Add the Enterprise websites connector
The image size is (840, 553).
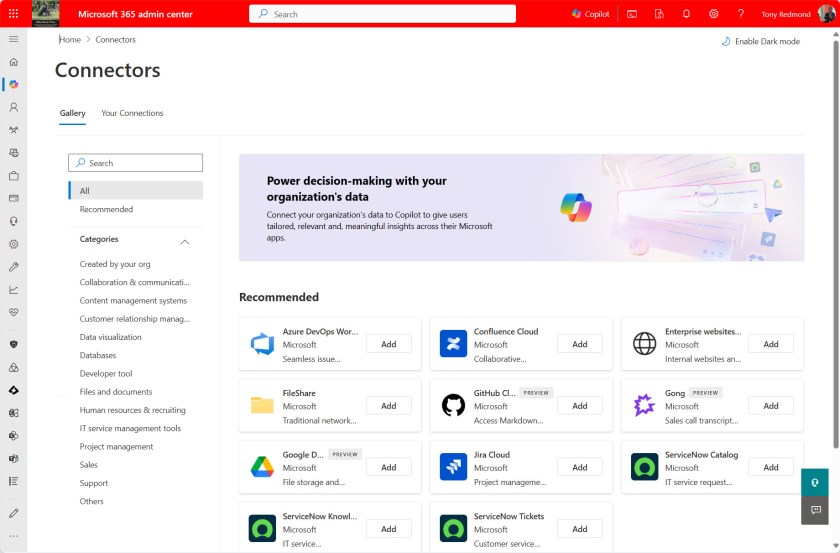pyautogui.click(x=771, y=344)
